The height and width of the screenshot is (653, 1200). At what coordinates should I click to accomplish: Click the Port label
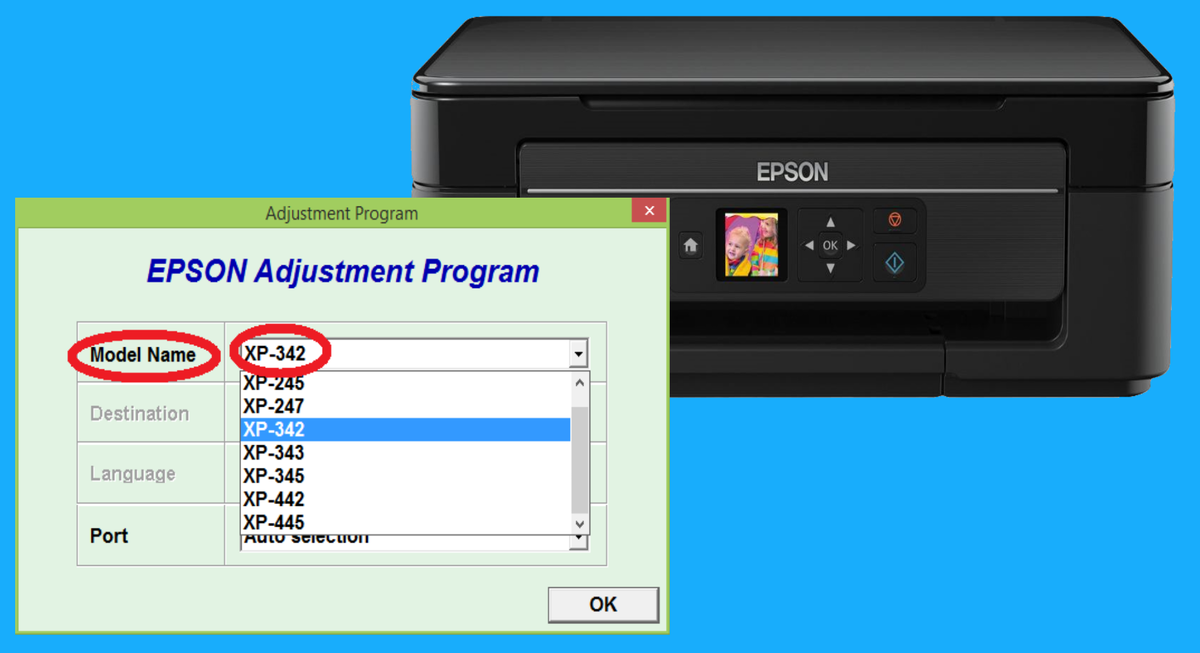click(109, 536)
